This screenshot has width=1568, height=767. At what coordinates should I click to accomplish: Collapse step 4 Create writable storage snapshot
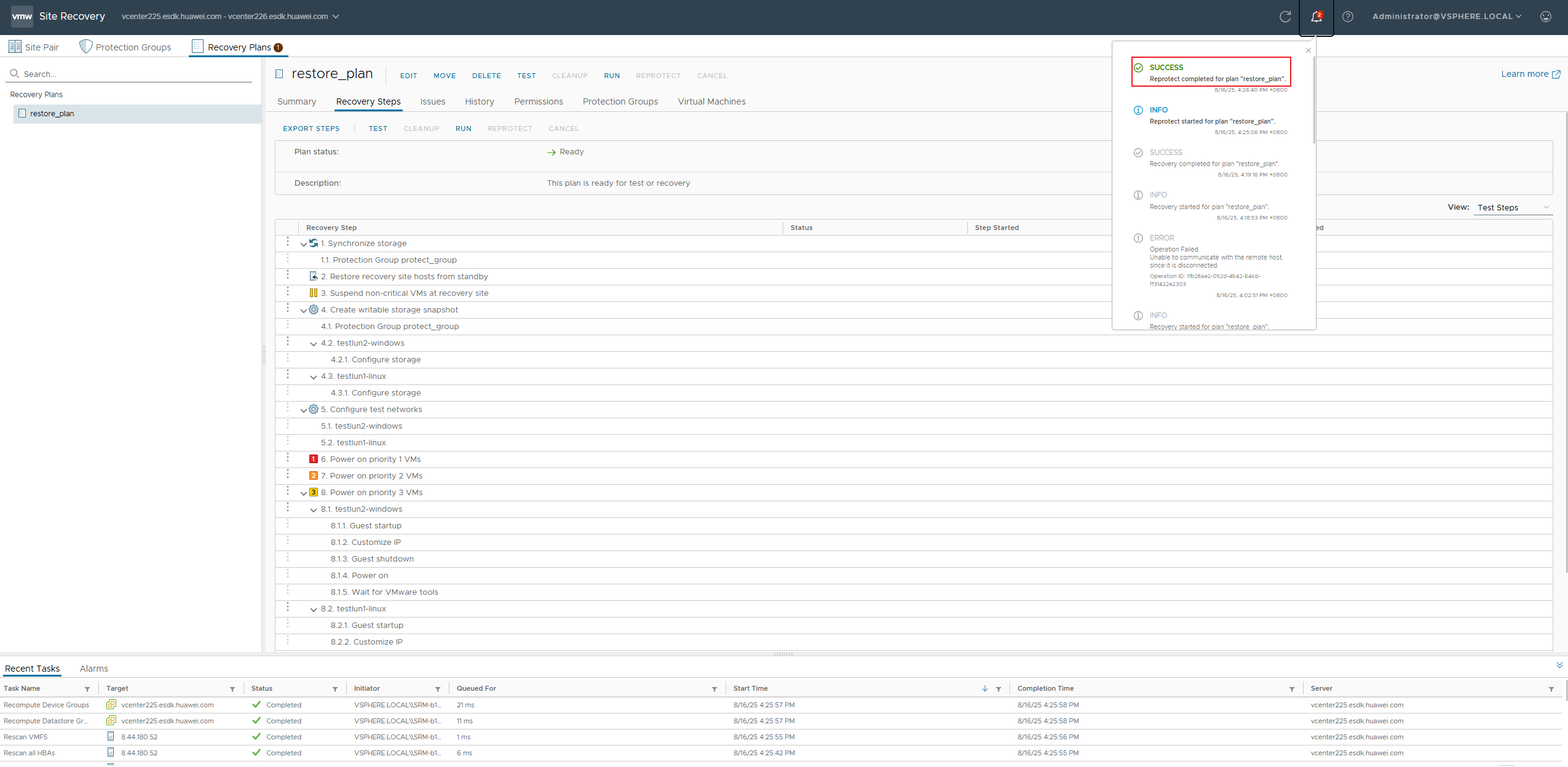[304, 311]
